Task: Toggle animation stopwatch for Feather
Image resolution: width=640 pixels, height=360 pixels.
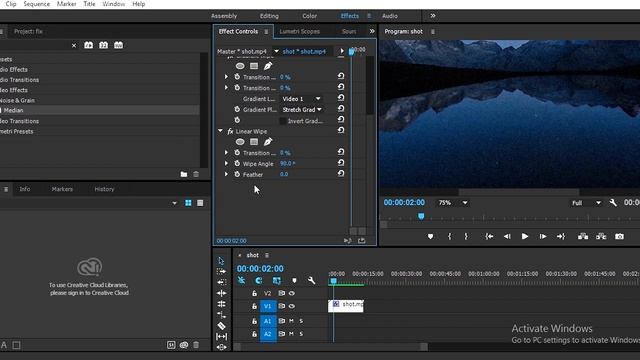Action: pyautogui.click(x=237, y=174)
